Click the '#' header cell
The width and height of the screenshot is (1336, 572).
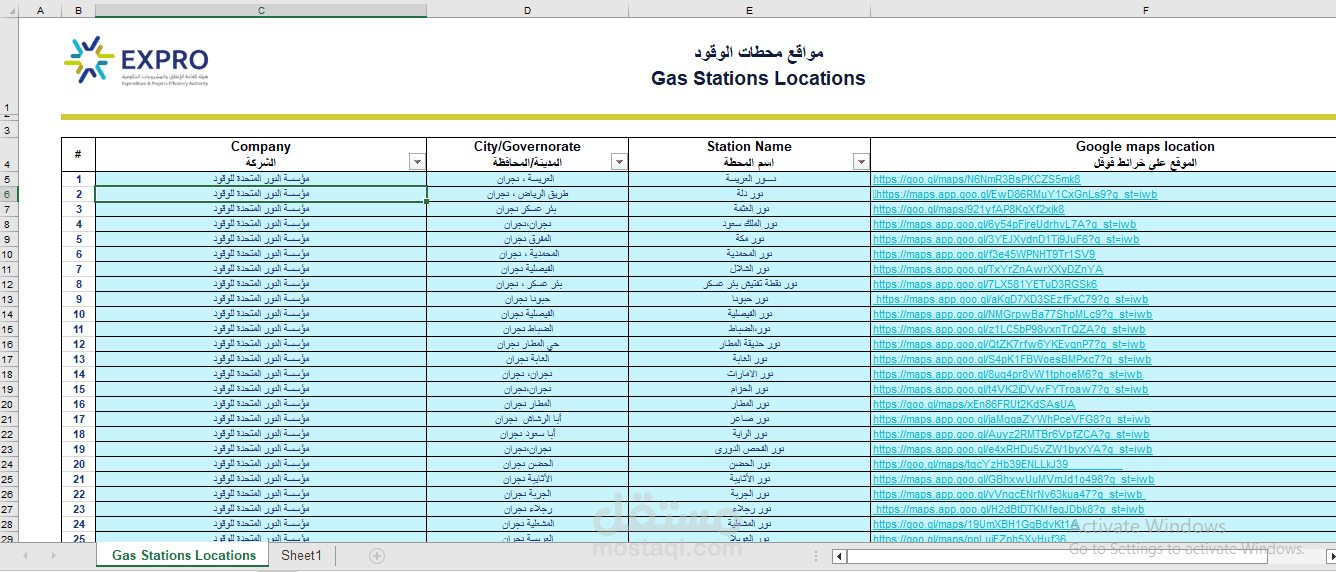coord(78,154)
